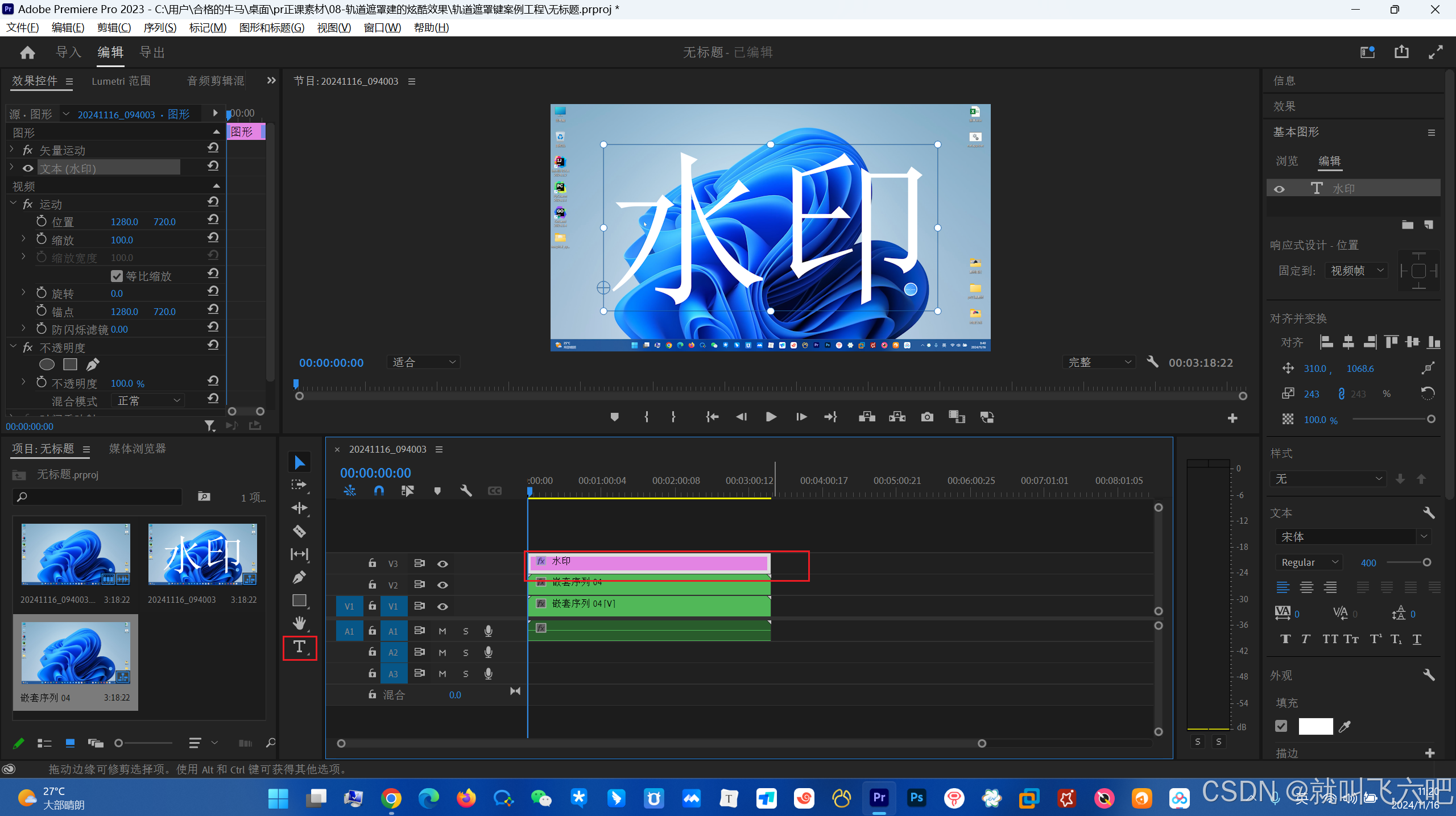Click New Bin icon in Project panel

pos(204,496)
